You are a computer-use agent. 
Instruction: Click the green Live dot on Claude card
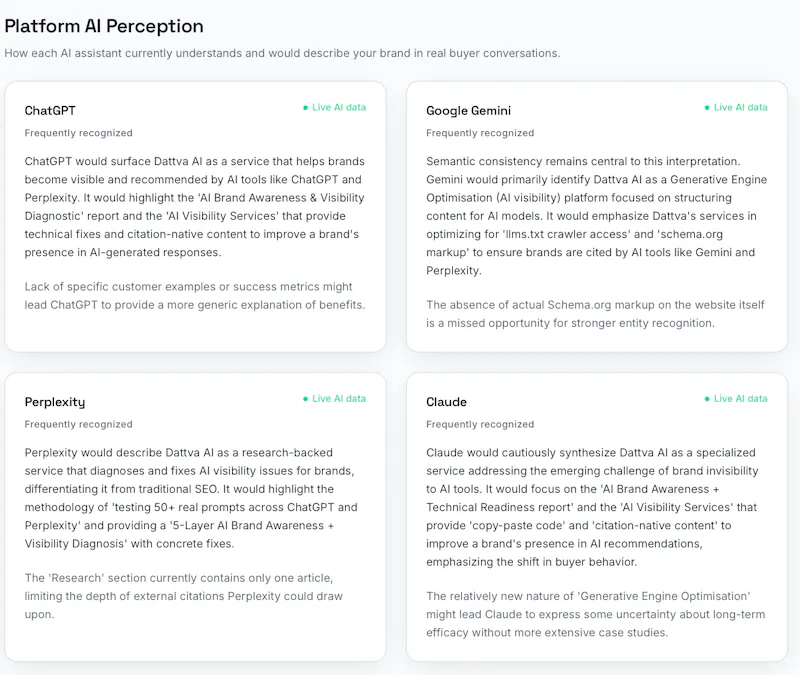coord(707,399)
